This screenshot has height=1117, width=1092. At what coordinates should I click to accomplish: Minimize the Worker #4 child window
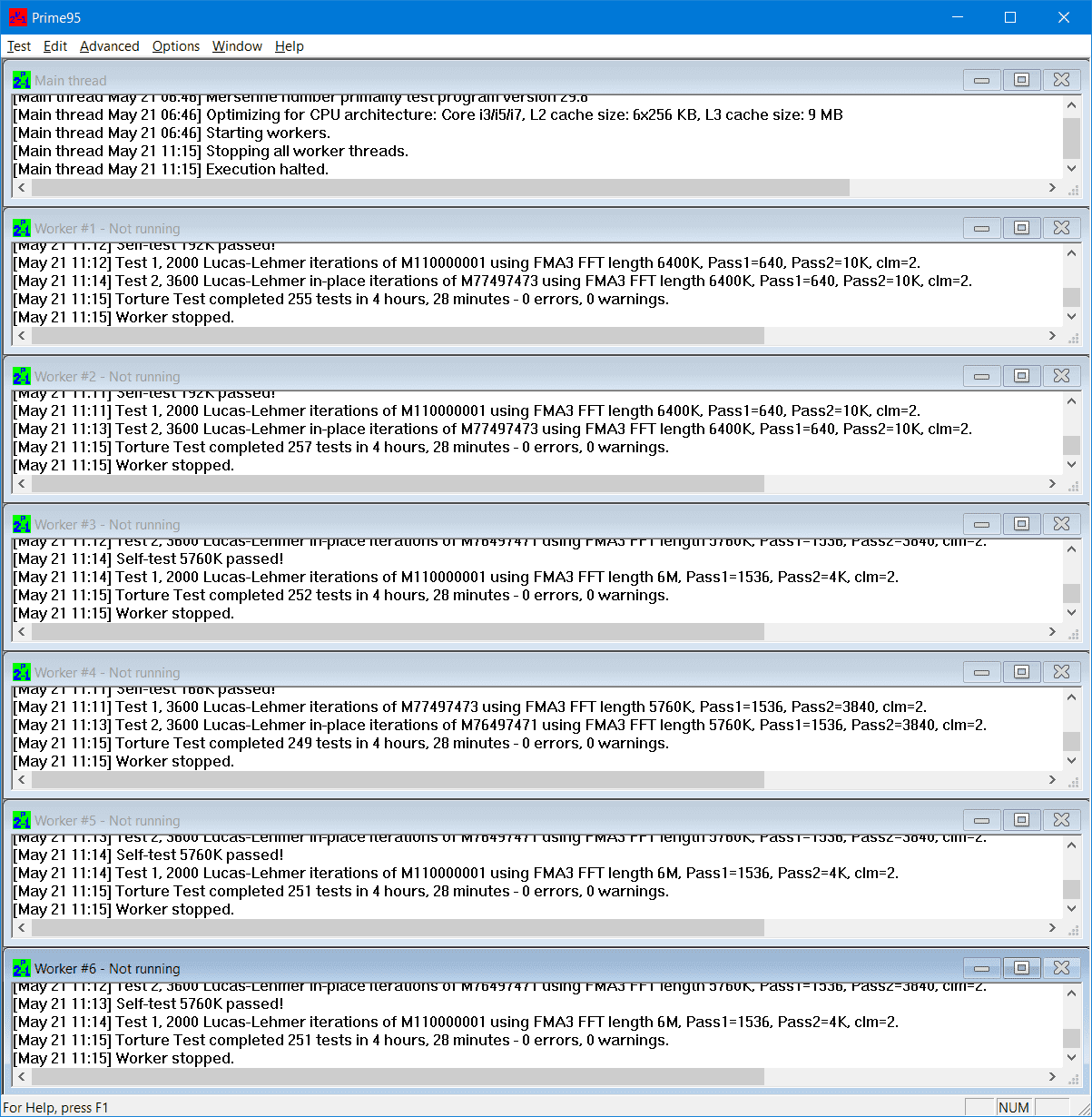(982, 672)
